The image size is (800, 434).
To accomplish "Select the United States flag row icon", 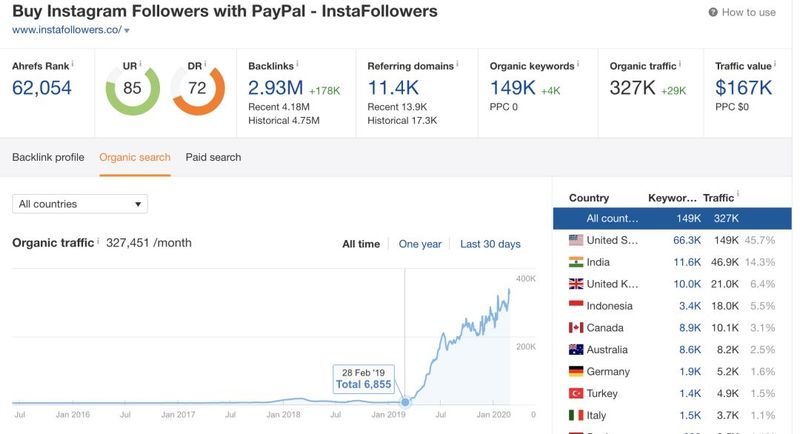I will 576,240.
